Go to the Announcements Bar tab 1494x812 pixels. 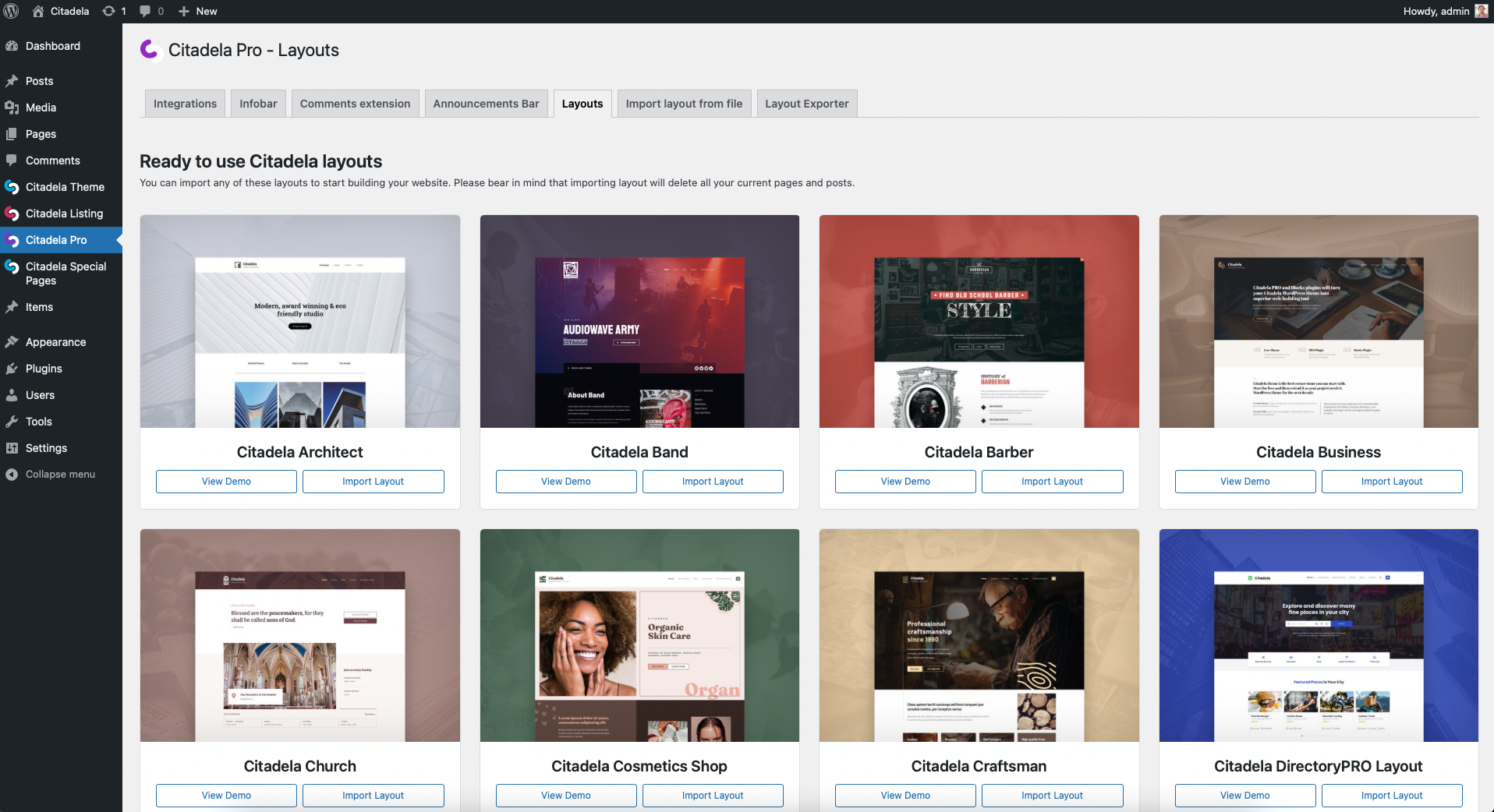(x=486, y=104)
